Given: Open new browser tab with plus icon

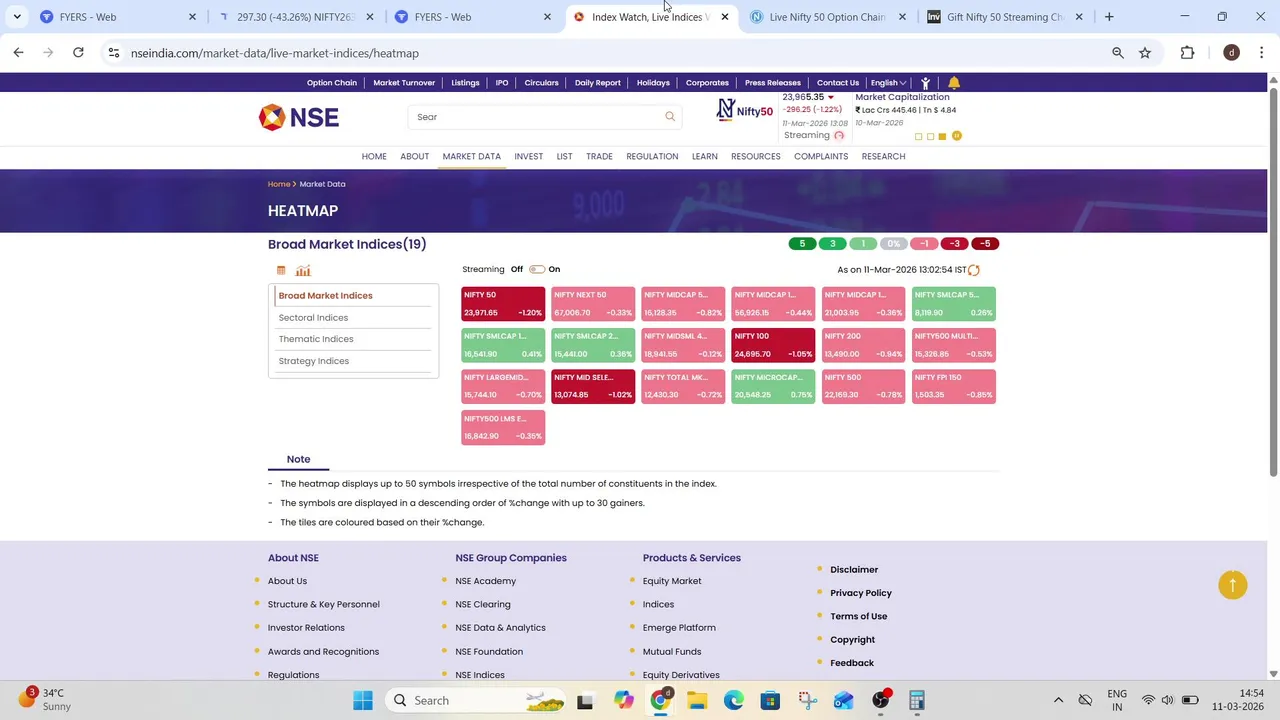Looking at the screenshot, I should point(1109,17).
